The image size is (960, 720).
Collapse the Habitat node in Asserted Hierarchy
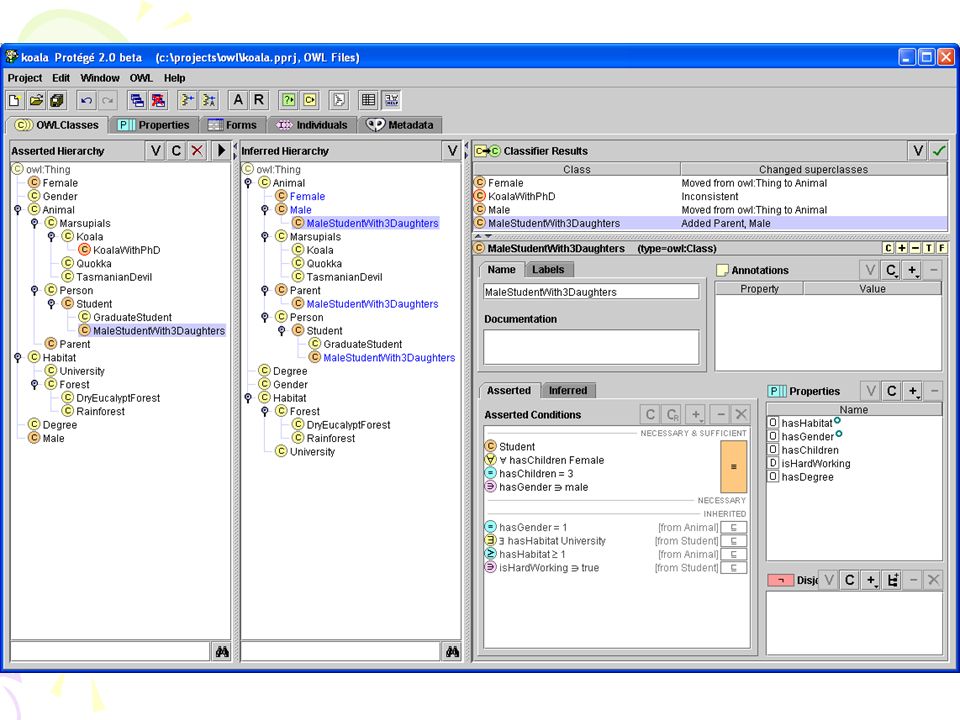[x=17, y=358]
